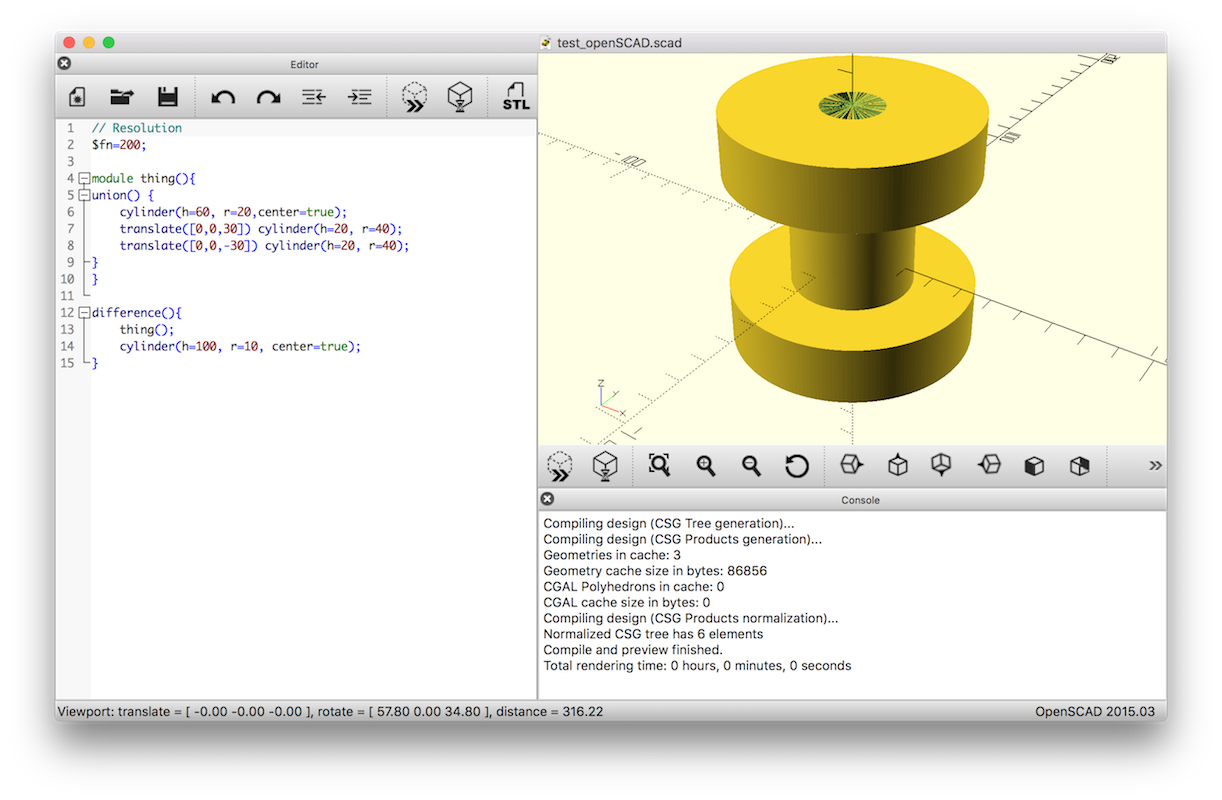Switch to the Front view cube icon
This screenshot has width=1222, height=800.
[x=1034, y=466]
